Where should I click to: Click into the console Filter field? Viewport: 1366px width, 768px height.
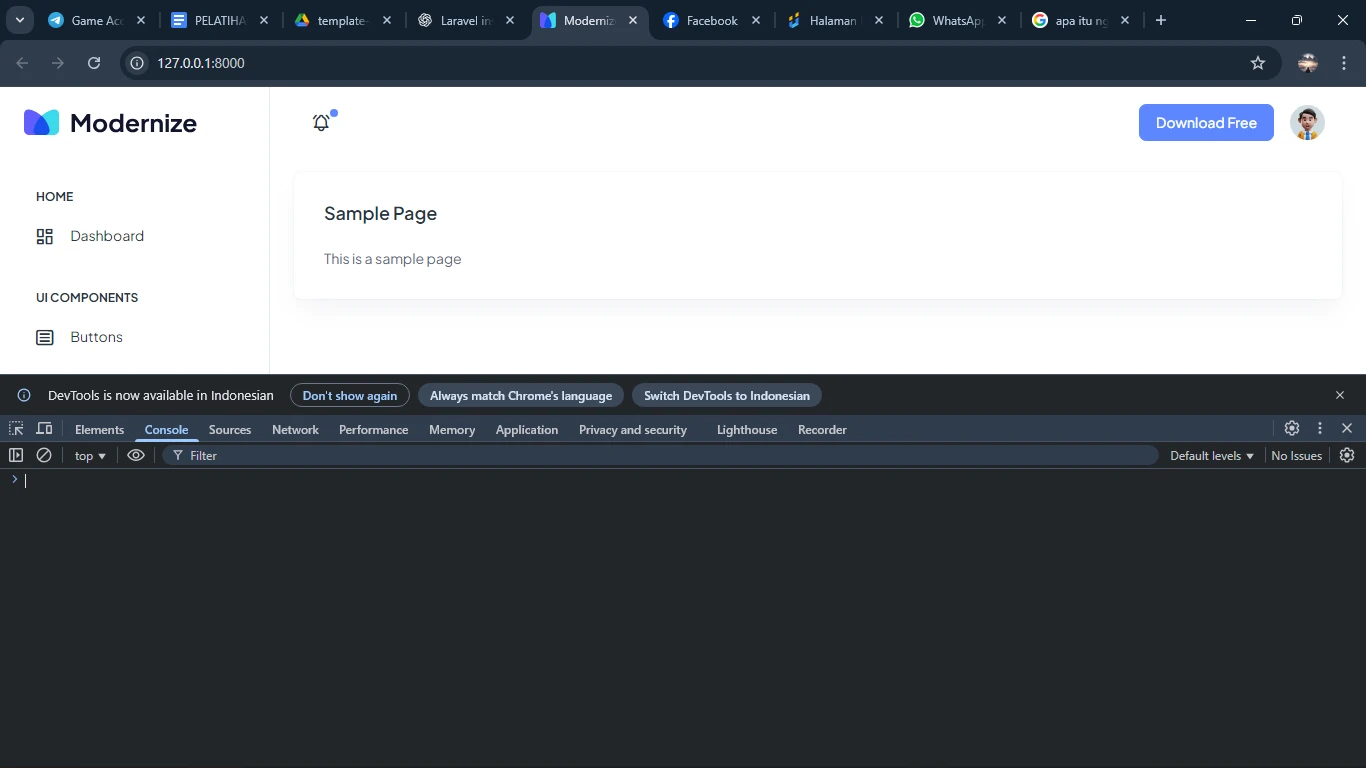[660, 456]
